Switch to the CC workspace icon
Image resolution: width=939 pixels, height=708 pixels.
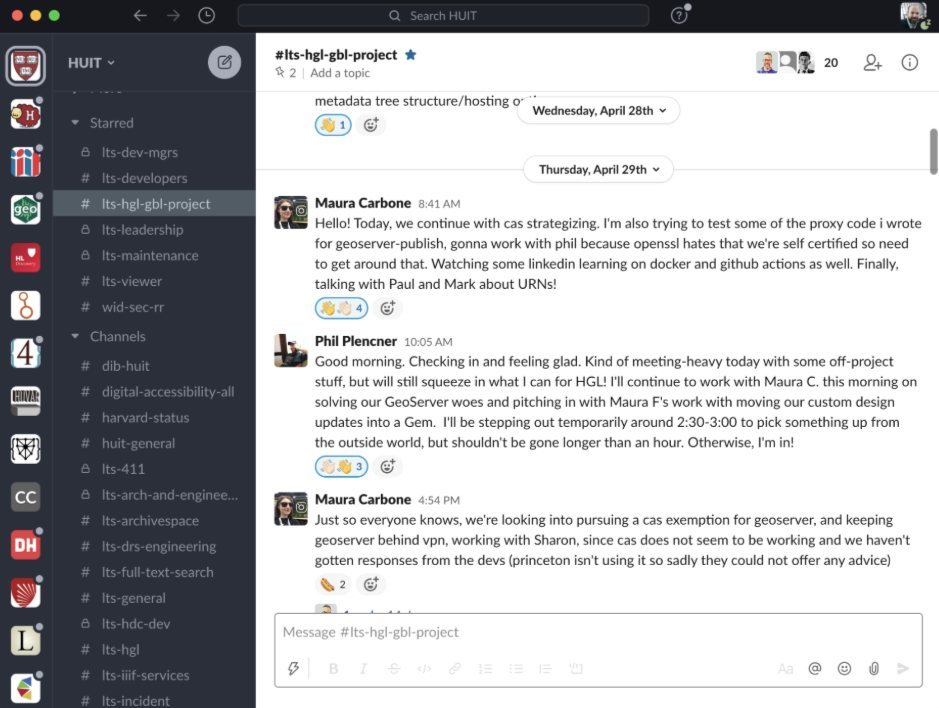(x=25, y=497)
